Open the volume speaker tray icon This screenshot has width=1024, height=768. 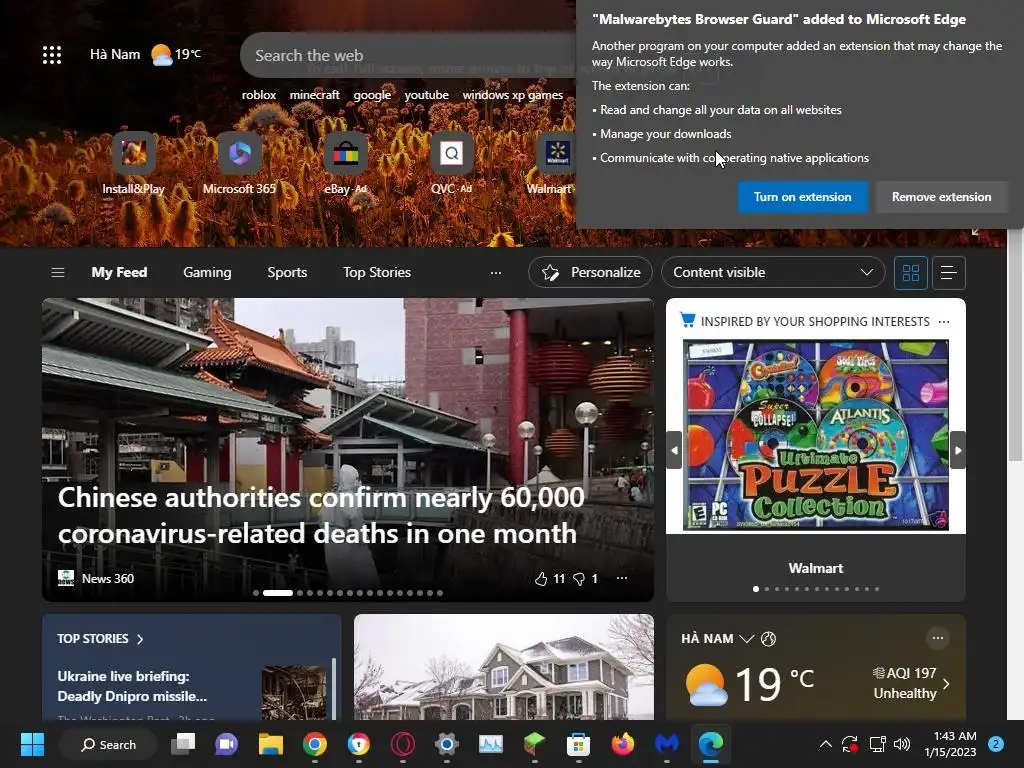click(902, 744)
